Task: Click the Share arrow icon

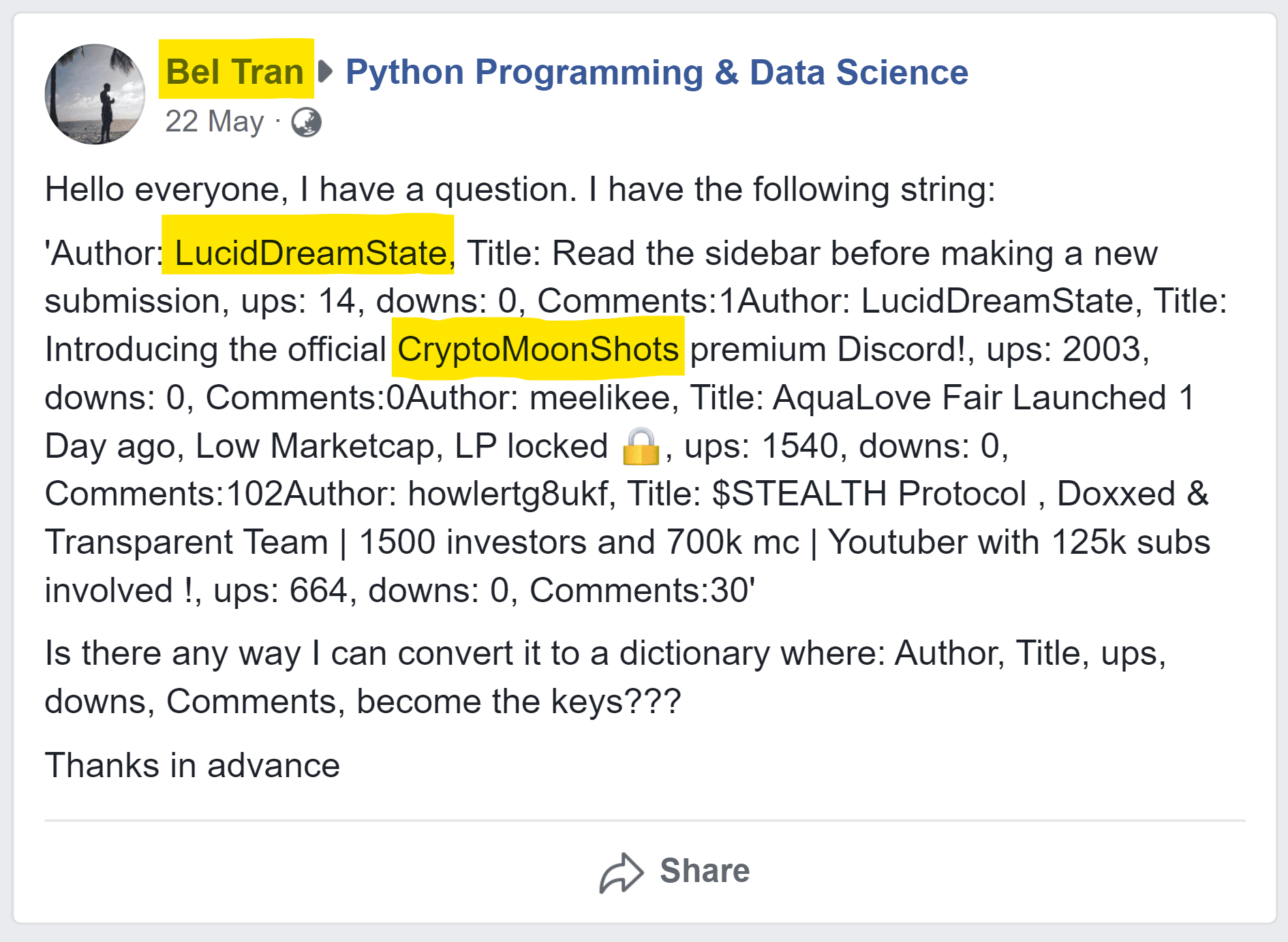Action: [621, 872]
